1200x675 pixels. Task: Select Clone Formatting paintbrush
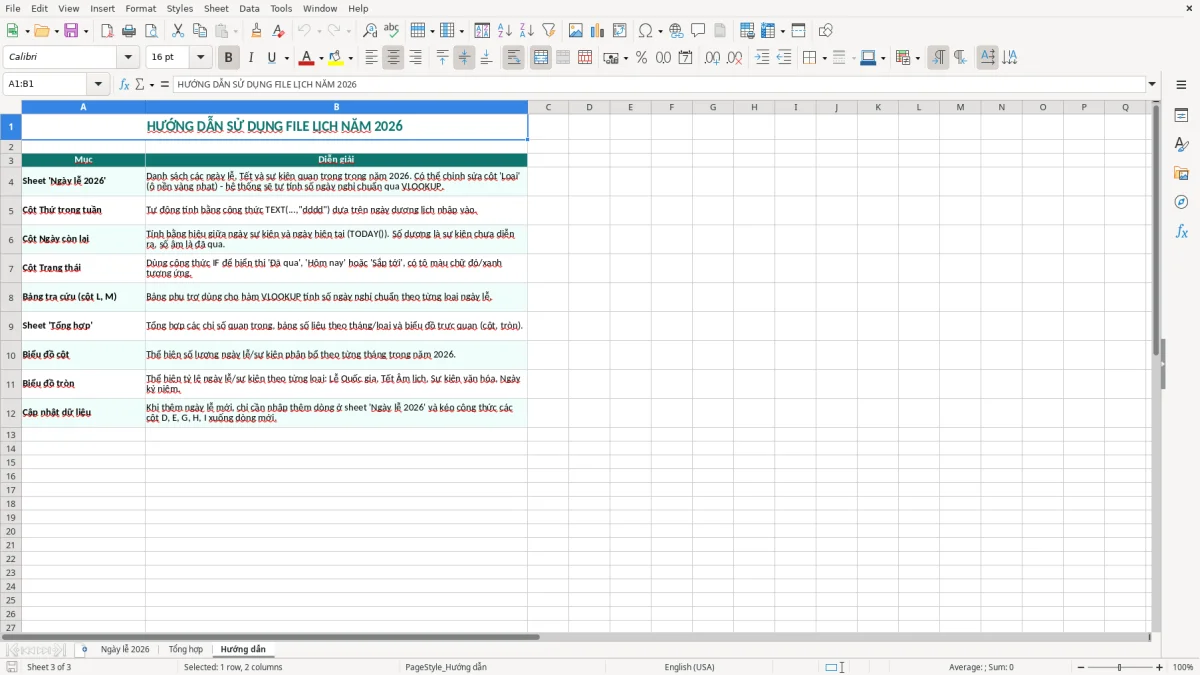[x=257, y=30]
